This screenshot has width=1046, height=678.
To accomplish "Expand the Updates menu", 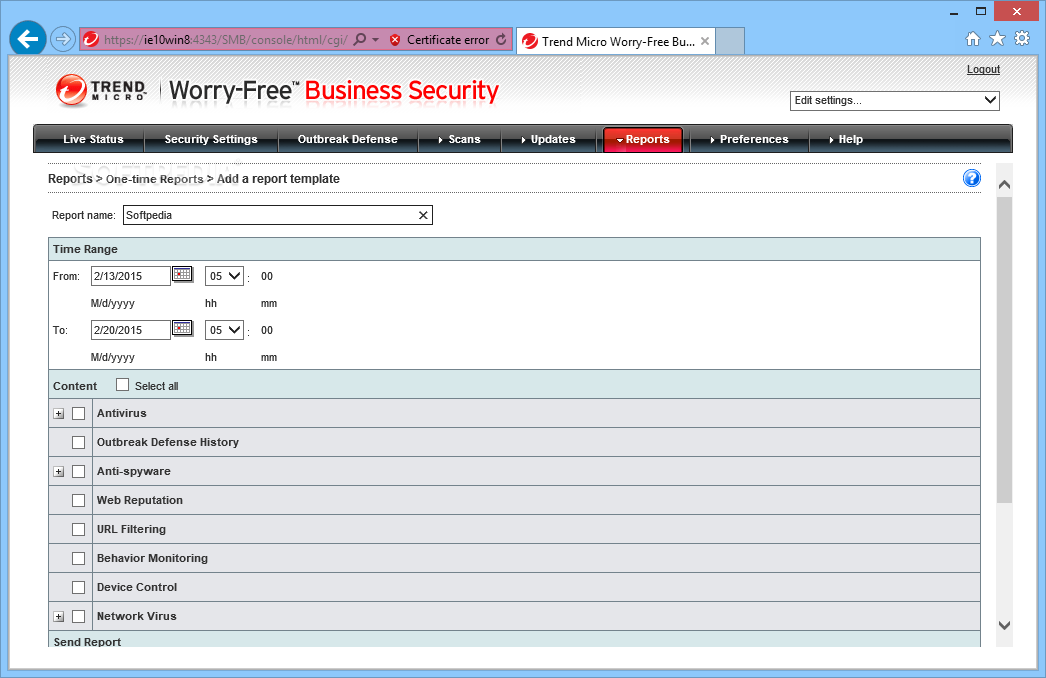I will pyautogui.click(x=548, y=139).
